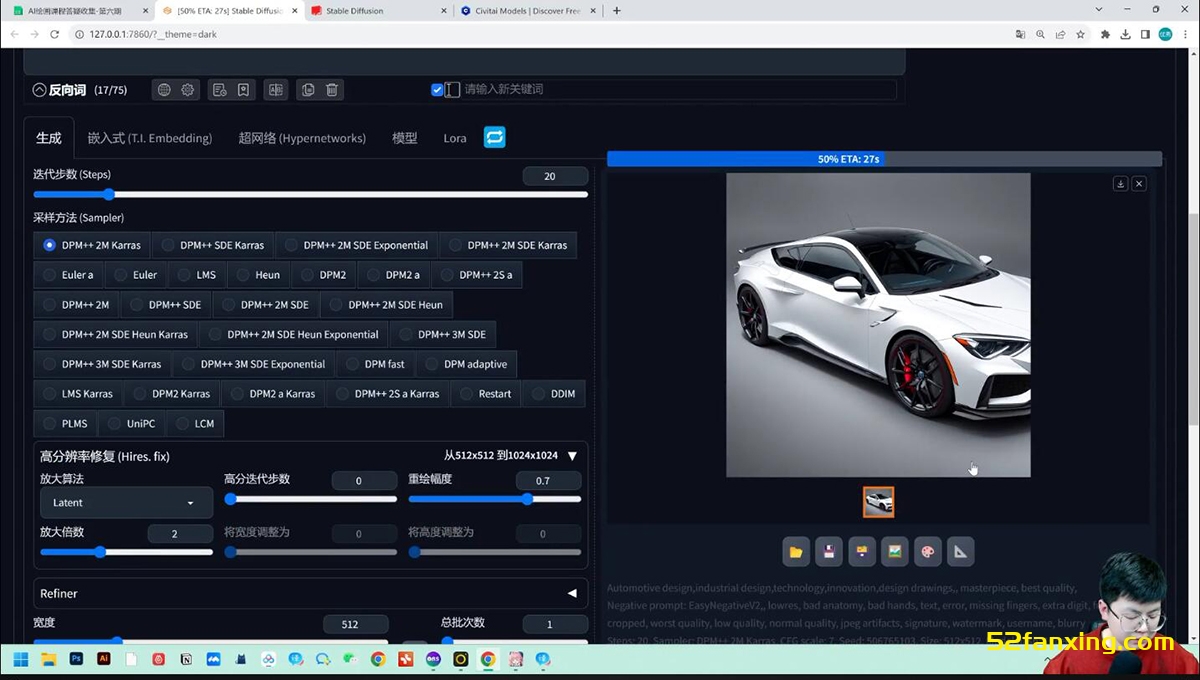1200x680 pixels.
Task: Choose the Heun sampler
Action: (x=259, y=275)
